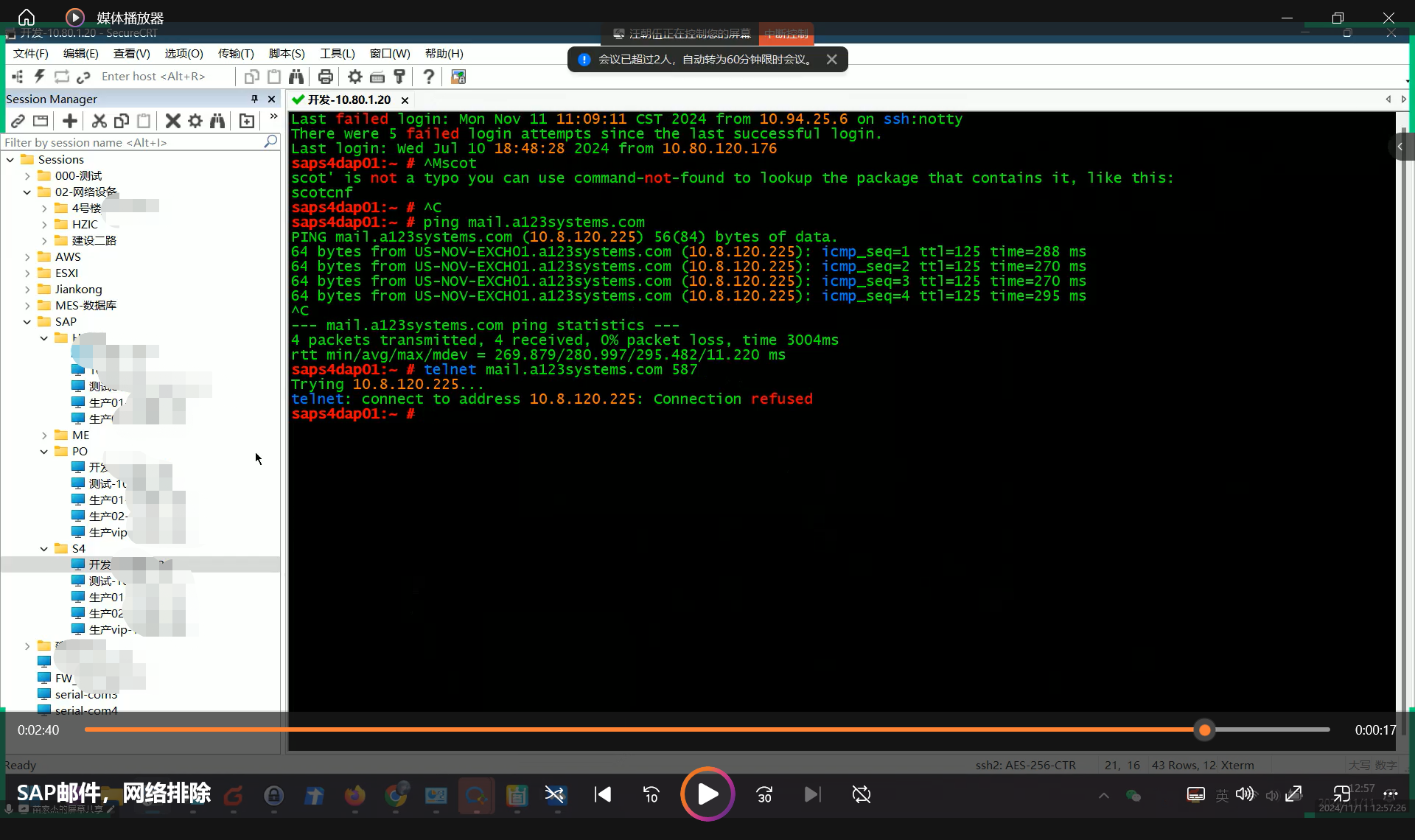
Task: Create a new folder in Session Manager
Action: 247,121
